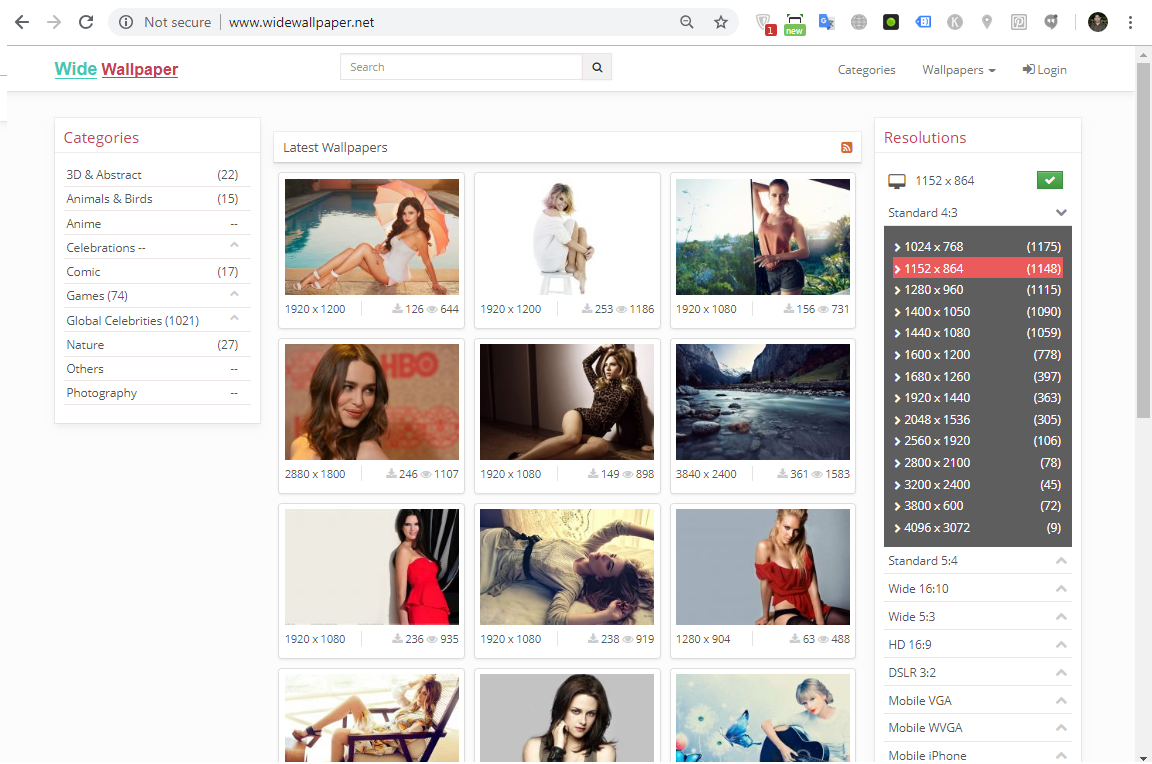
Task: Click the Login link
Action: pyautogui.click(x=1044, y=70)
